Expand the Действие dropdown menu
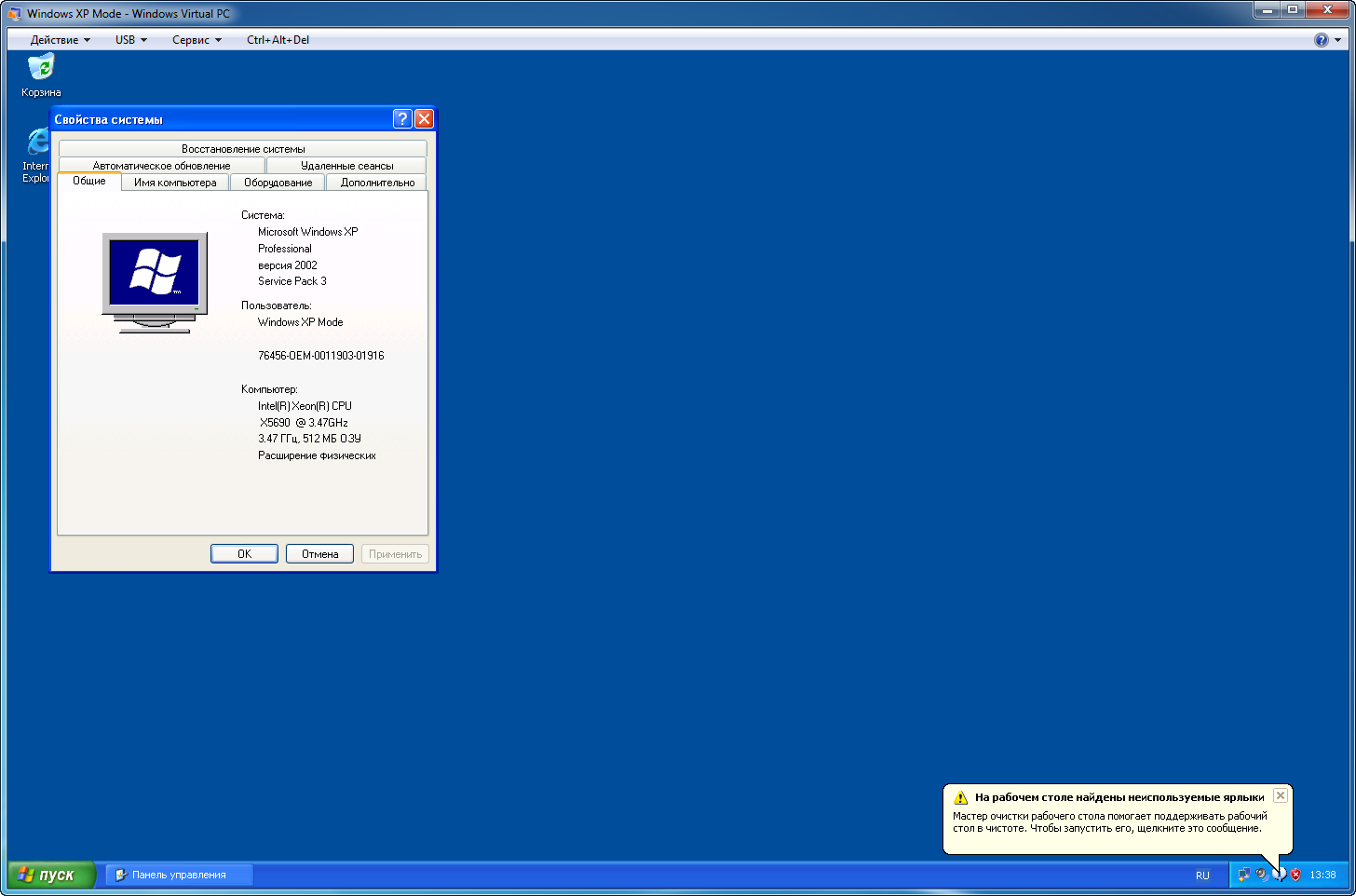Image resolution: width=1356 pixels, height=896 pixels. 60,40
